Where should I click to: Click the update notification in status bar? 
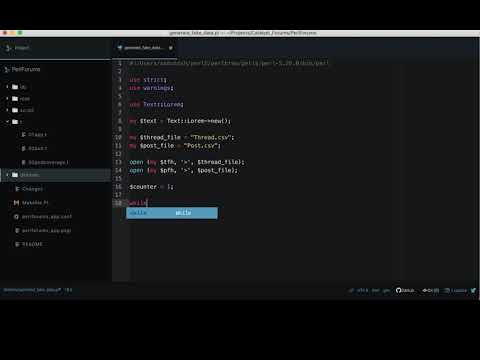(x=455, y=290)
